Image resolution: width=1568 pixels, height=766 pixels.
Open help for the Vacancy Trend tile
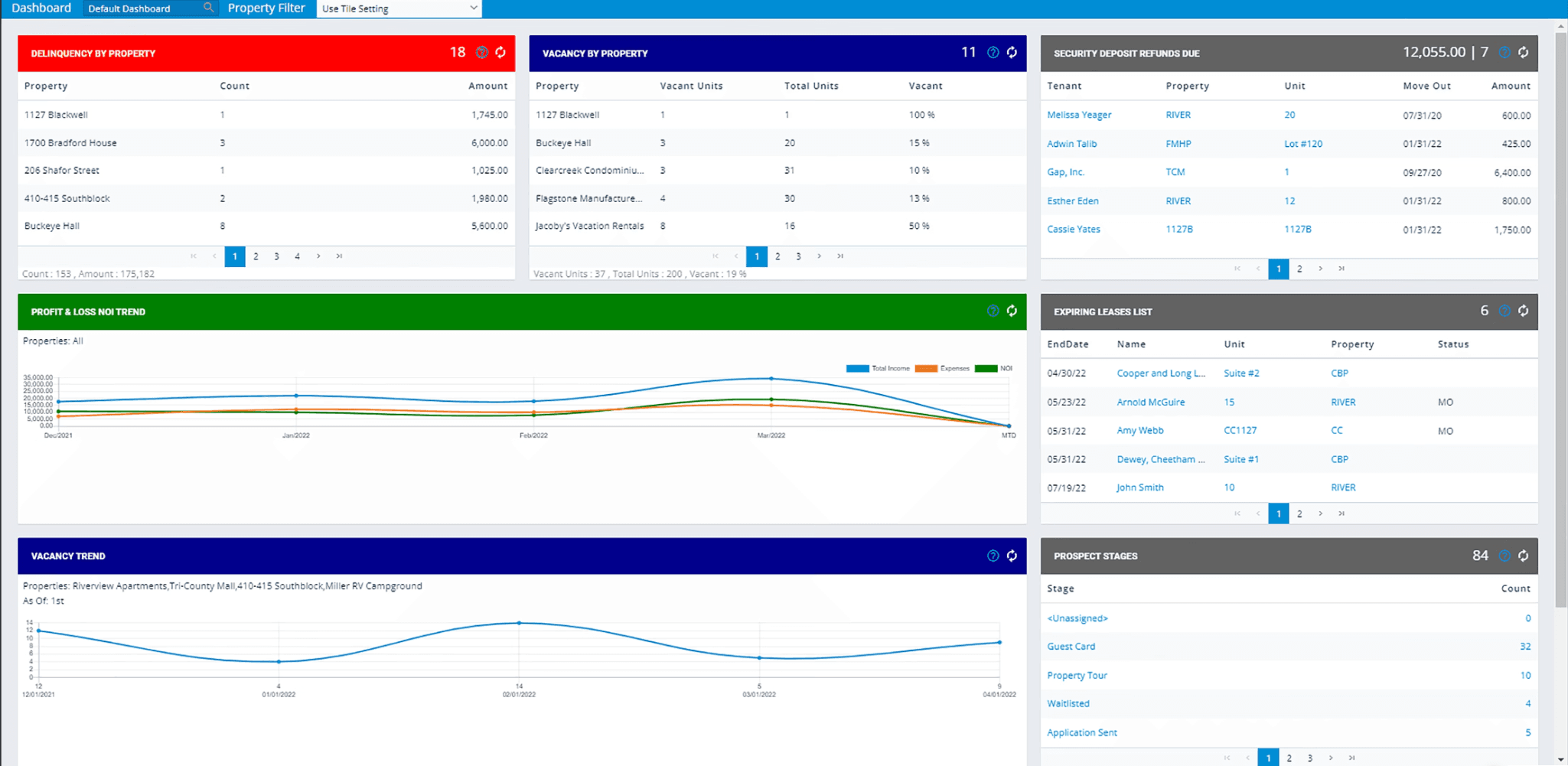click(x=993, y=556)
